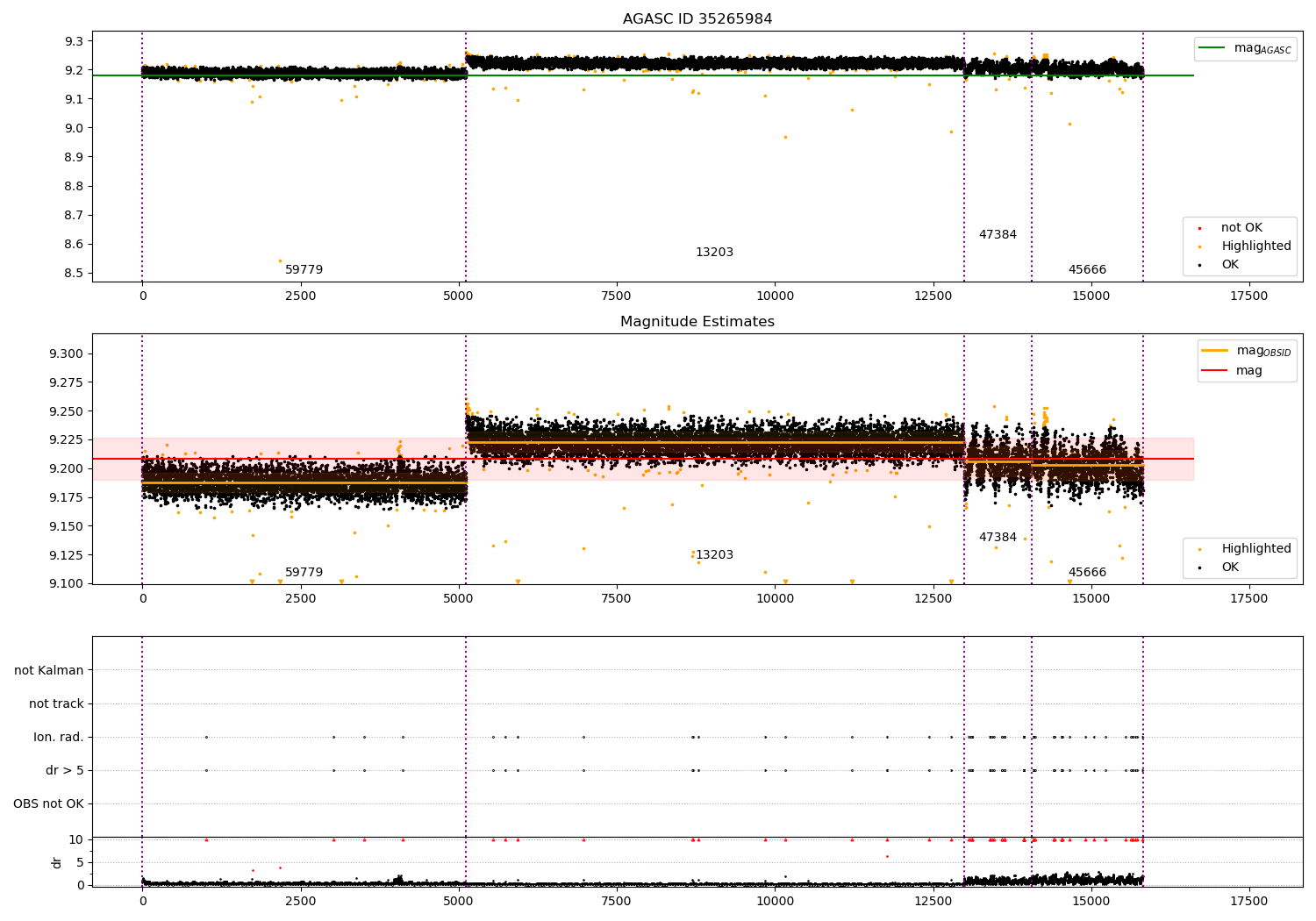This screenshot has width=1316, height=921.
Task: Click the 8.5 y-axis tick of top plot
Action: pyautogui.click(x=75, y=274)
